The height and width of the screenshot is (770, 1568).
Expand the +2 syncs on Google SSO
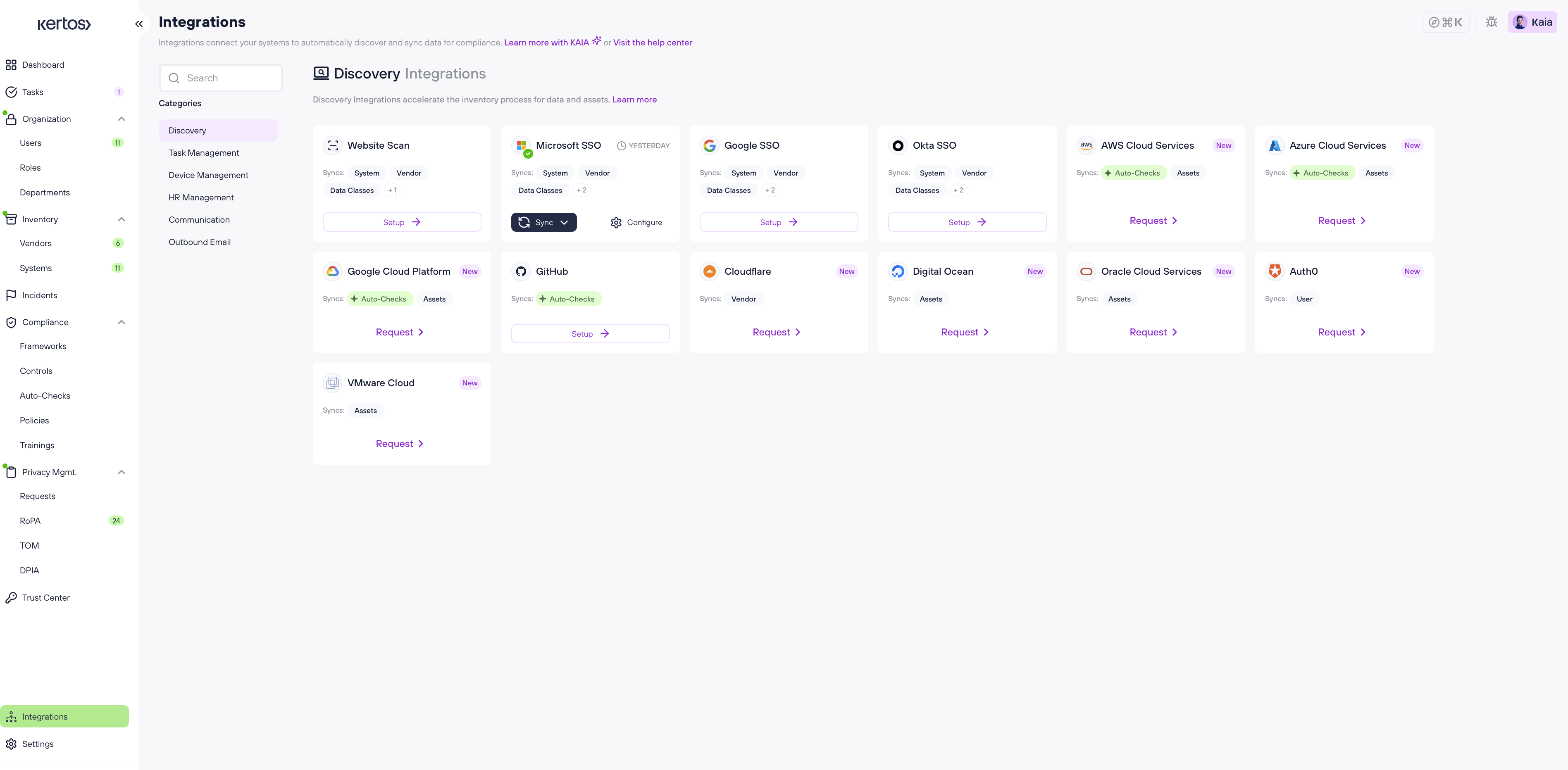770,190
